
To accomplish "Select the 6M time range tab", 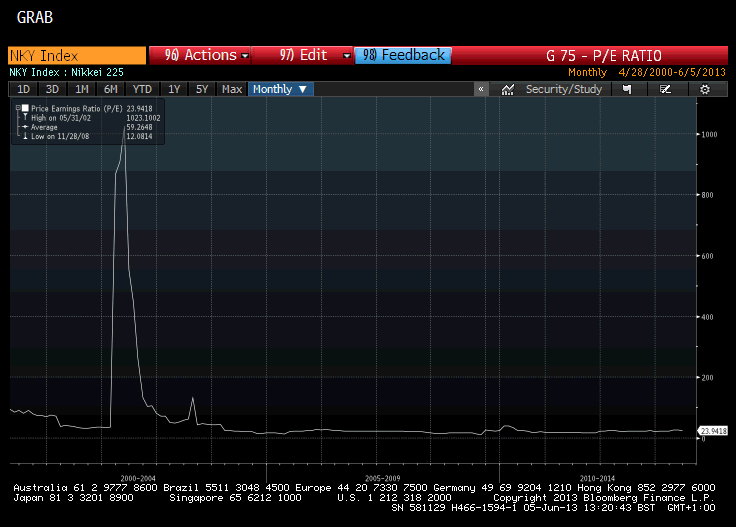I will (x=111, y=89).
